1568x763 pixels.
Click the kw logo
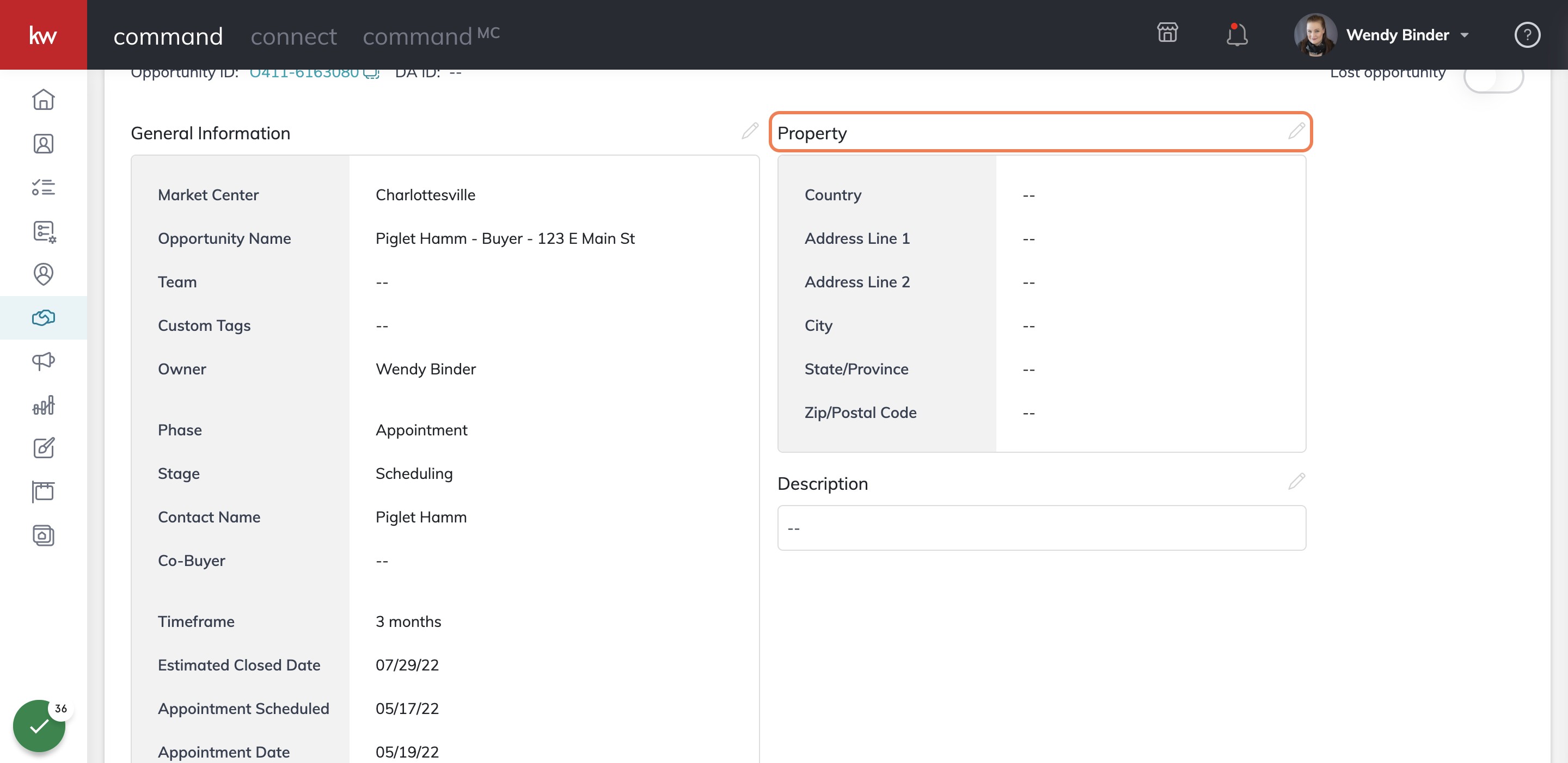pyautogui.click(x=43, y=35)
